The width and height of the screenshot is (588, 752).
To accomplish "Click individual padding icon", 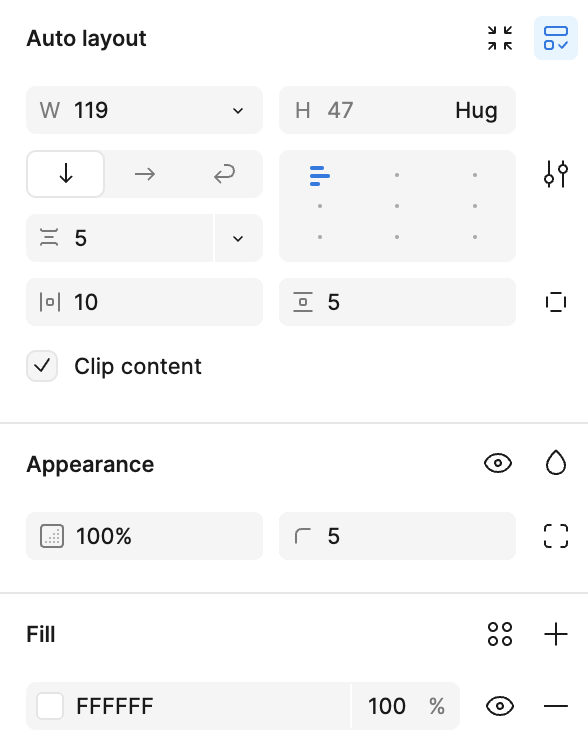I will (x=556, y=302).
